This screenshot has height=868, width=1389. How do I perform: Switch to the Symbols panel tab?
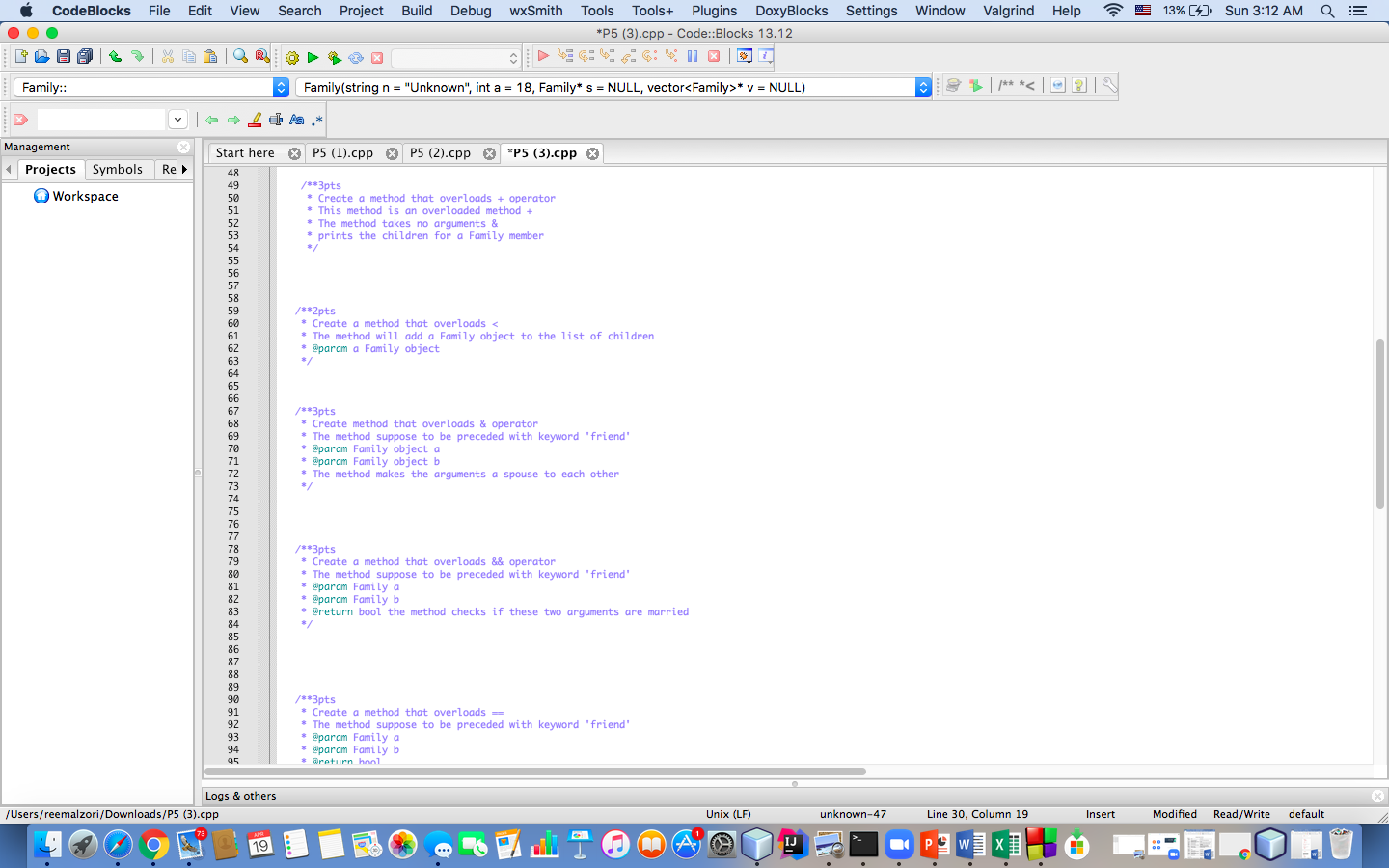119,170
